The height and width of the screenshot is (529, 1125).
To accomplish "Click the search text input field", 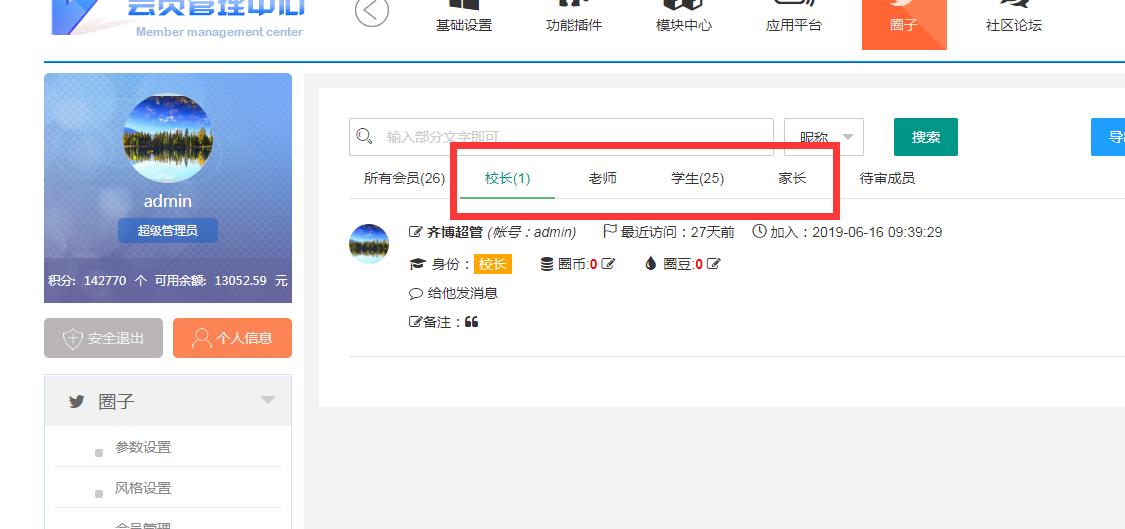I will pyautogui.click(x=570, y=137).
